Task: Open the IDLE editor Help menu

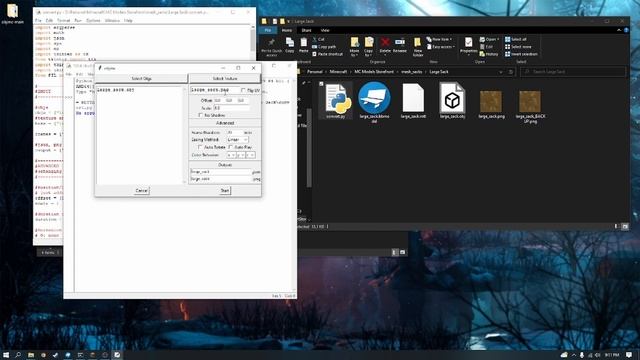Action: point(128,20)
